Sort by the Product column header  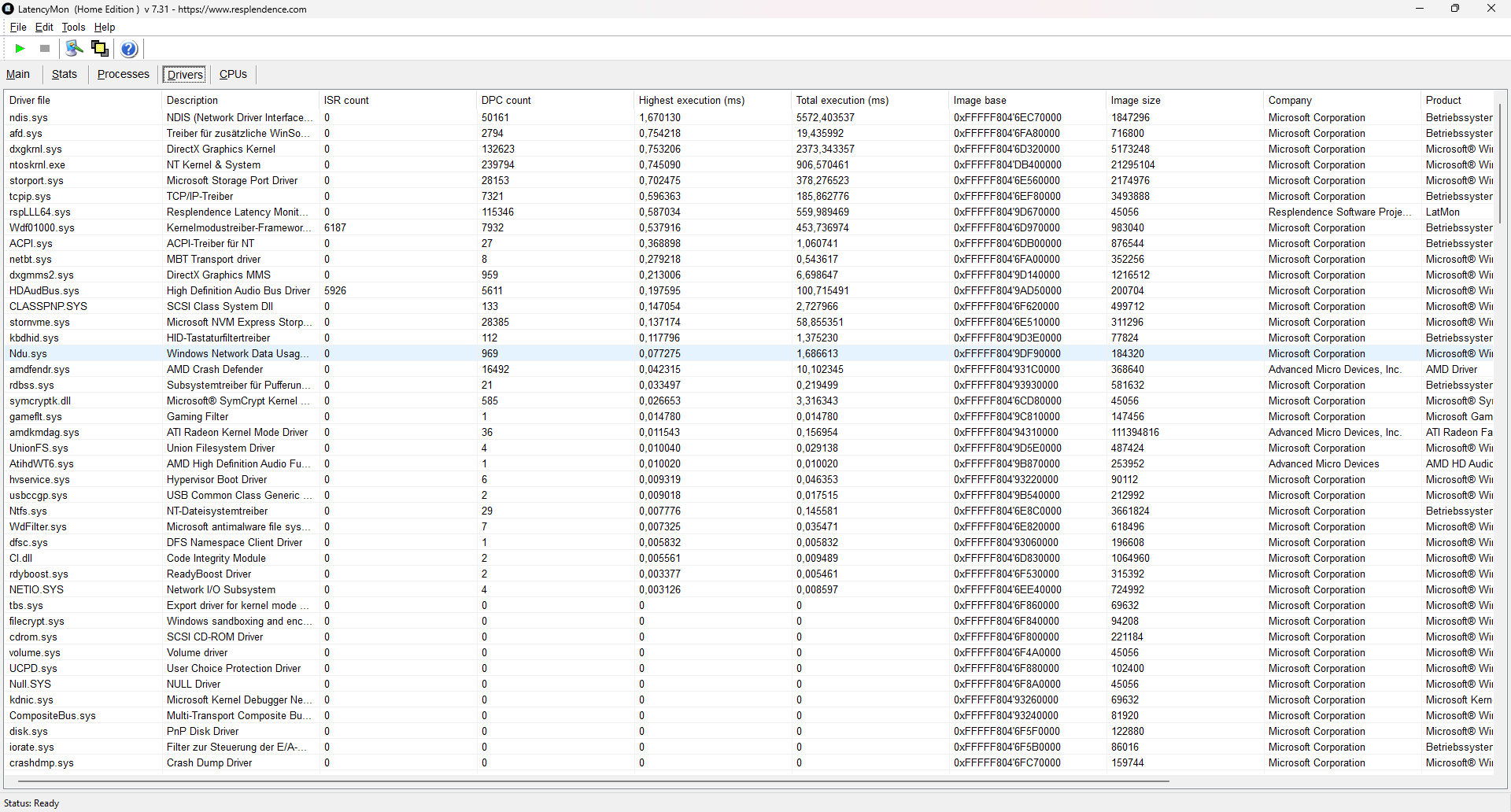click(1457, 100)
